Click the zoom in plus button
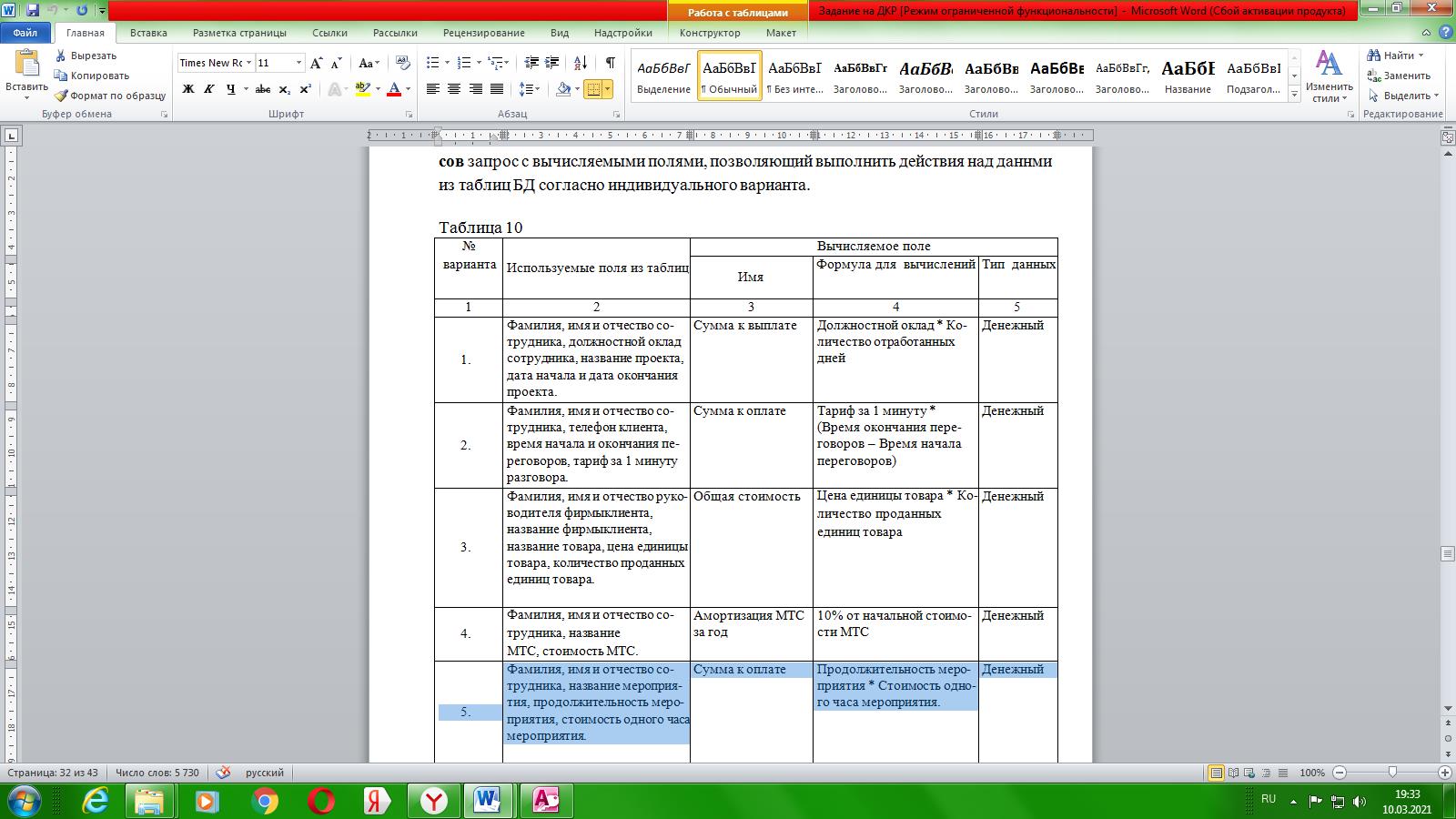This screenshot has width=1456, height=819. 1444,773
